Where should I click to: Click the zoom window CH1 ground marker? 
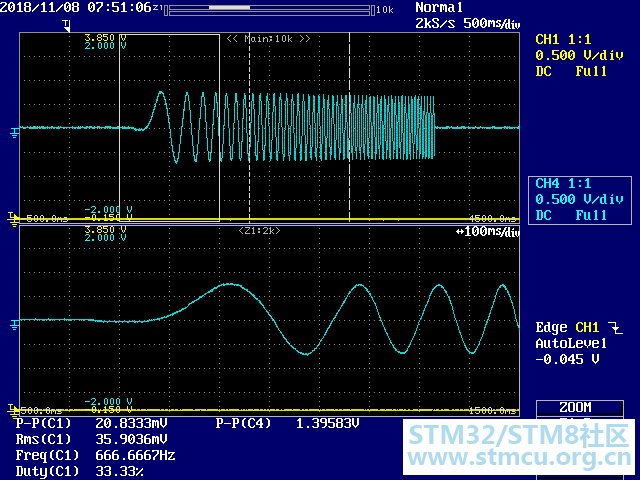[x=13, y=321]
